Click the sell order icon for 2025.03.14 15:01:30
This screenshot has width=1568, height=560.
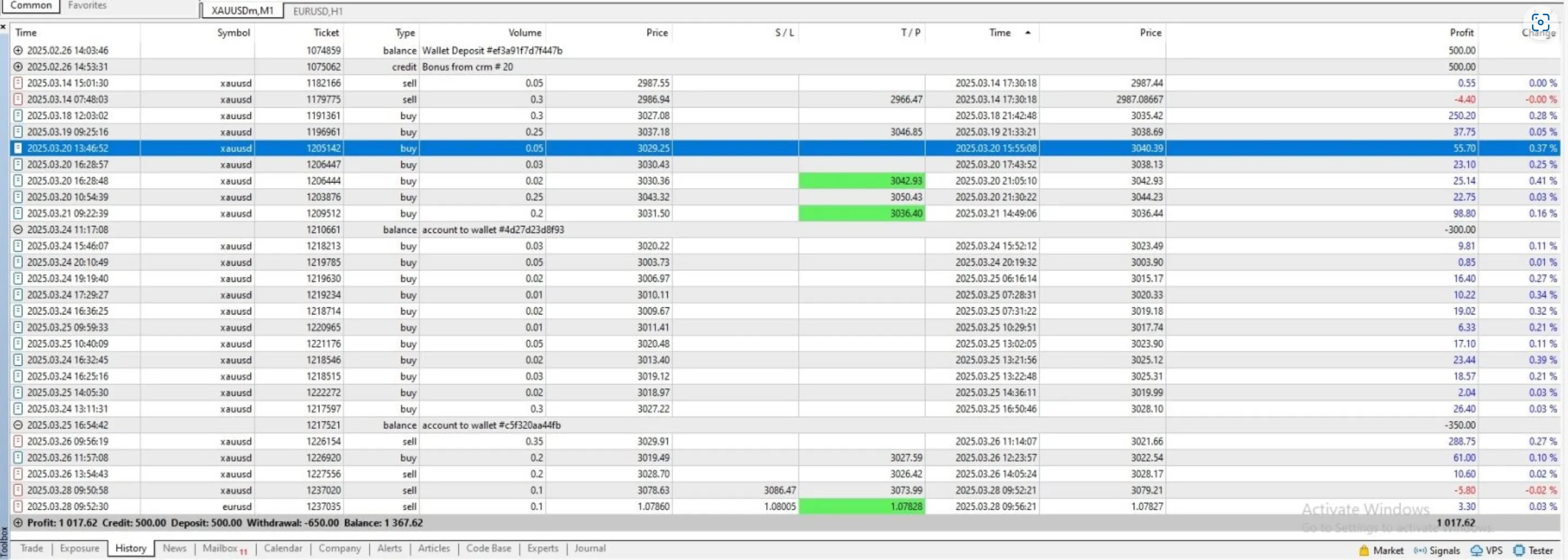(18, 83)
